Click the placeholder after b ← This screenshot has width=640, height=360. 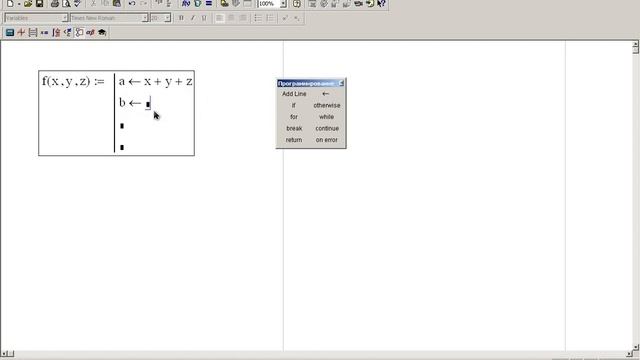coord(148,104)
